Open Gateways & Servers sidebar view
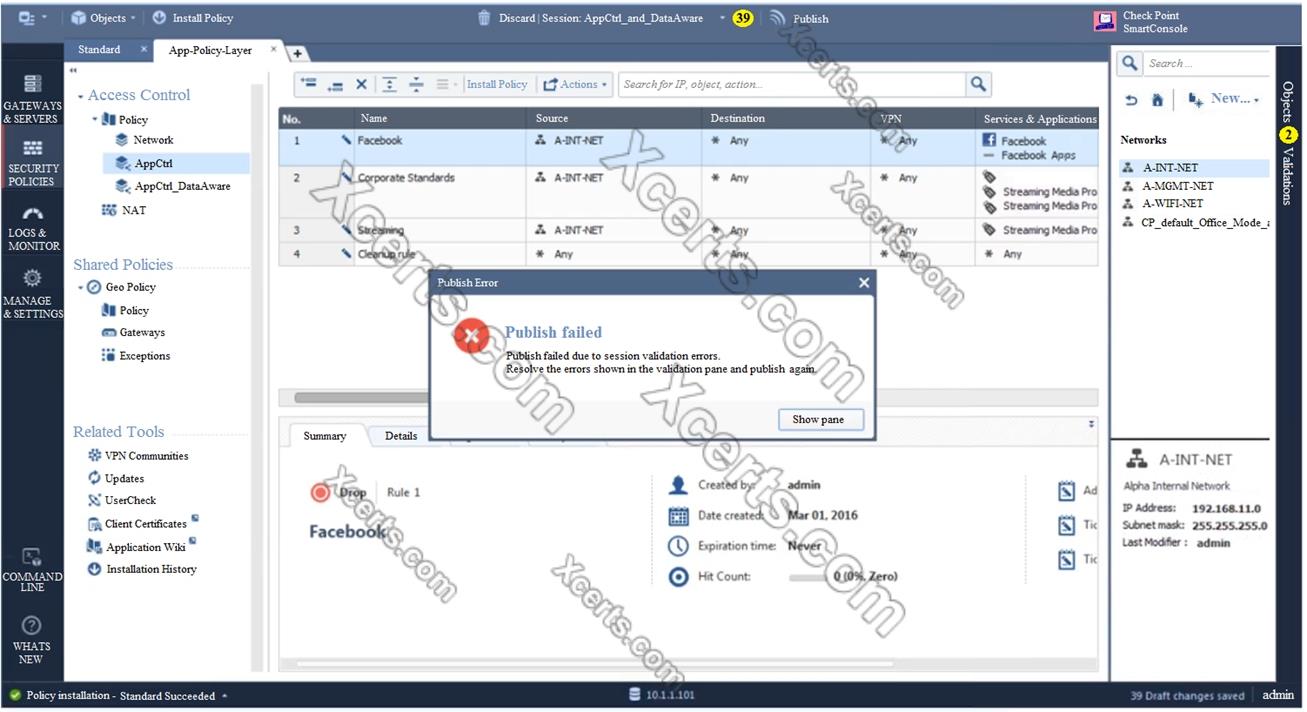Image resolution: width=1307 pixels, height=712 pixels. click(32, 99)
